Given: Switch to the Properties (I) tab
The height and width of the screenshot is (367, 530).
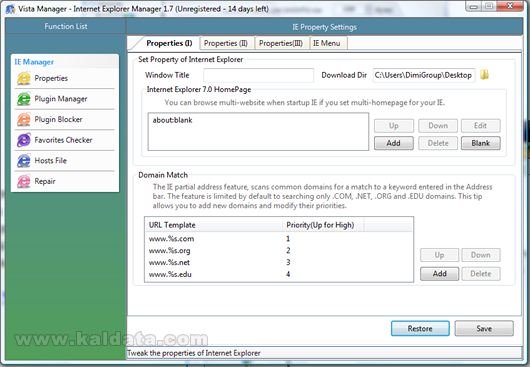Looking at the screenshot, I should tap(169, 43).
